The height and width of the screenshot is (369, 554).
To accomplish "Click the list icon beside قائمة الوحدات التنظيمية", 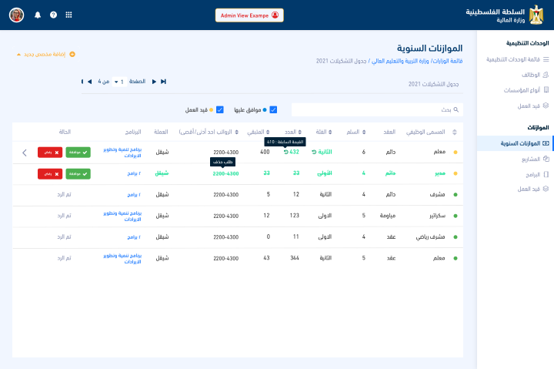I will 546,59.
